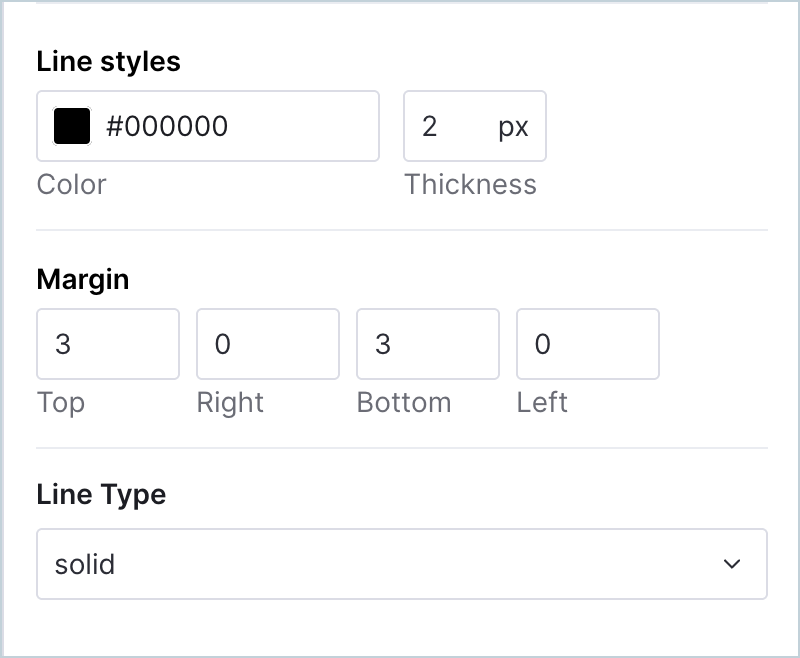Edit the #000000 hex color field
This screenshot has width=800, height=658.
click(x=208, y=126)
